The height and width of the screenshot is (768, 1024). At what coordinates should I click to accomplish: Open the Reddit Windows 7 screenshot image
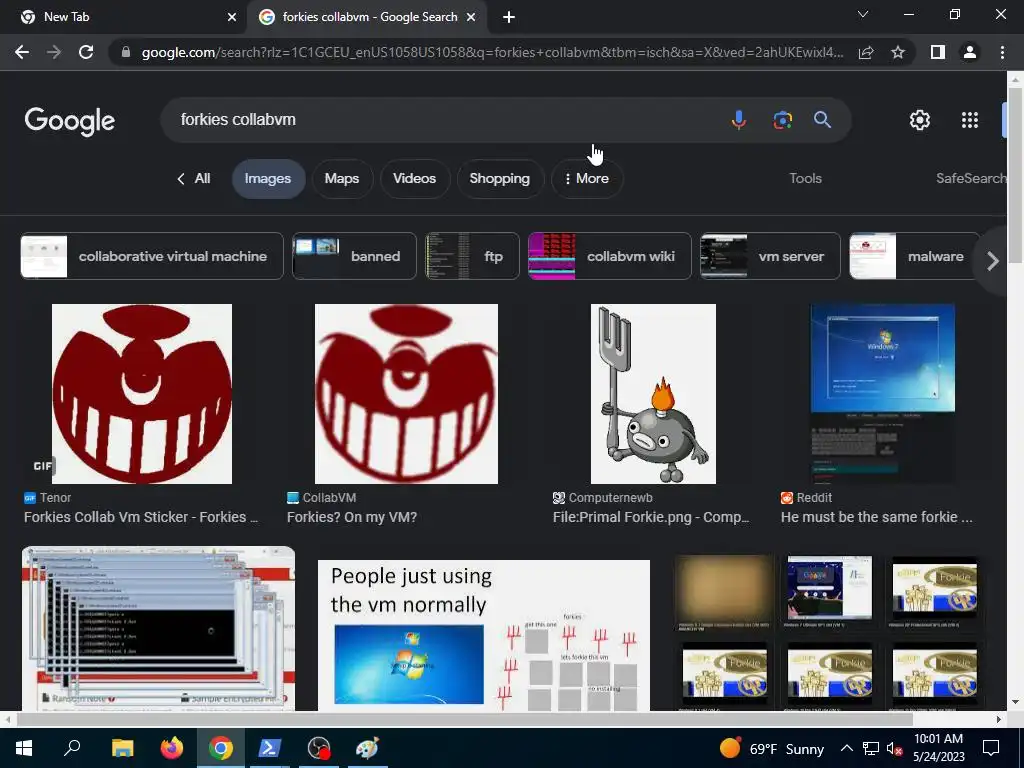click(882, 394)
